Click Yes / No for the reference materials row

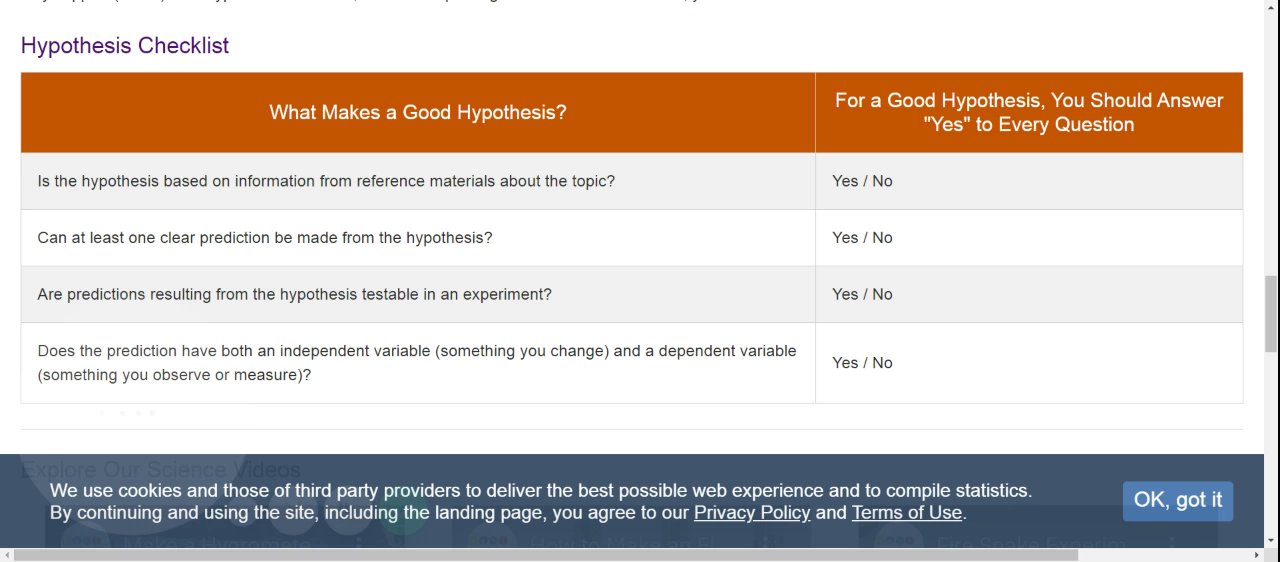[862, 181]
